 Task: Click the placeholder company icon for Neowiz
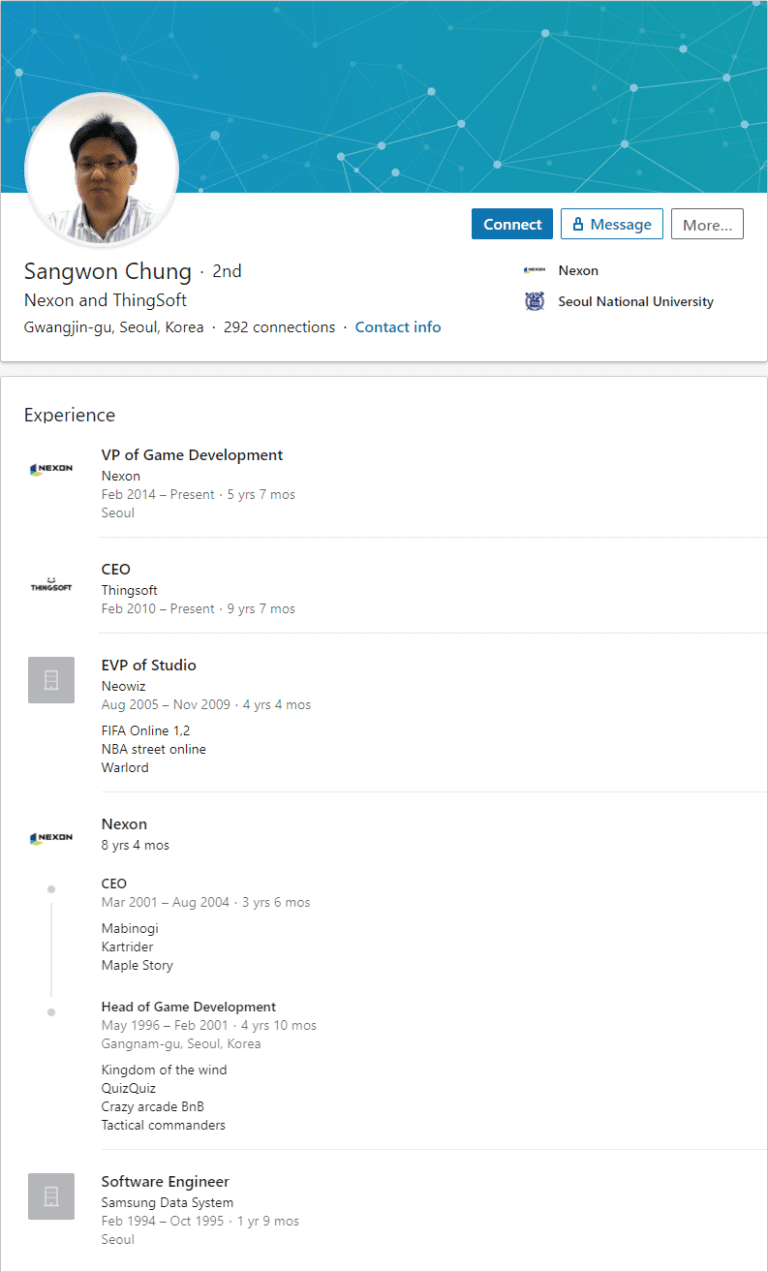51,680
